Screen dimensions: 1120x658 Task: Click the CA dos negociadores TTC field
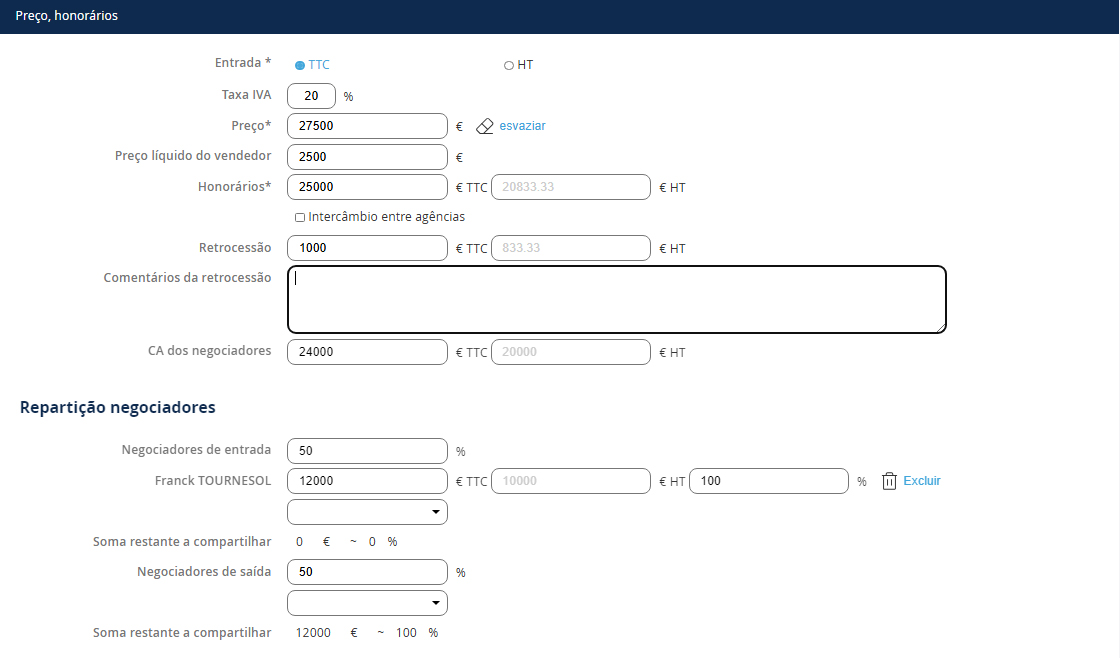click(367, 352)
